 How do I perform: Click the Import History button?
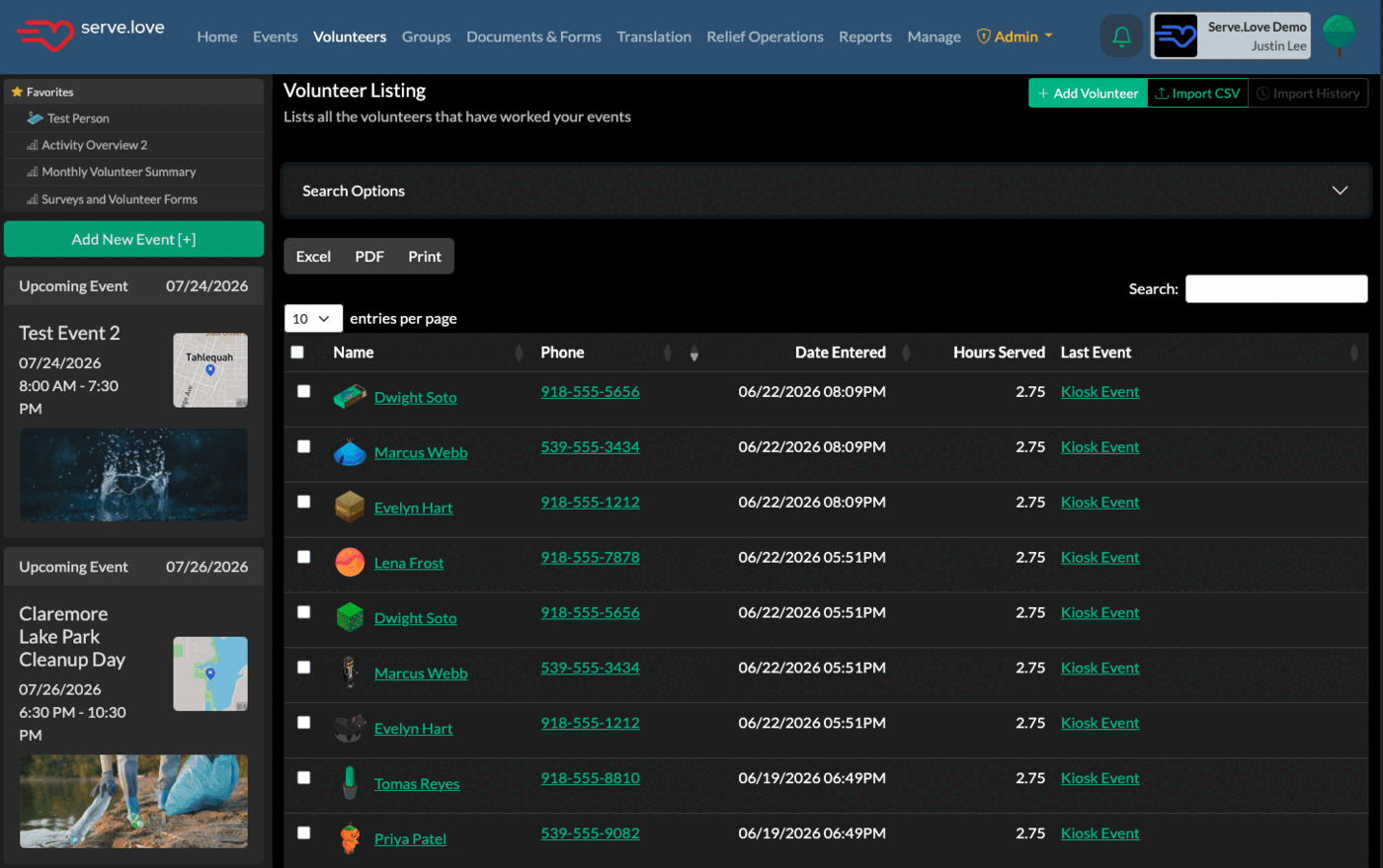(1308, 93)
